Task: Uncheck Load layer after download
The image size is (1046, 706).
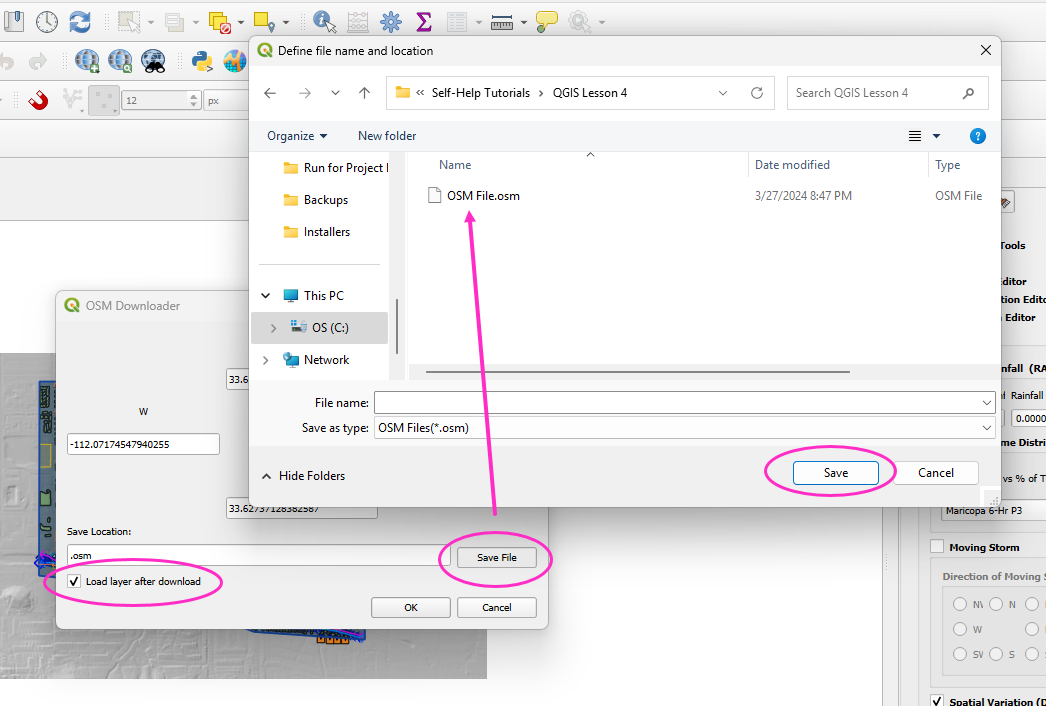Action: click(x=75, y=581)
